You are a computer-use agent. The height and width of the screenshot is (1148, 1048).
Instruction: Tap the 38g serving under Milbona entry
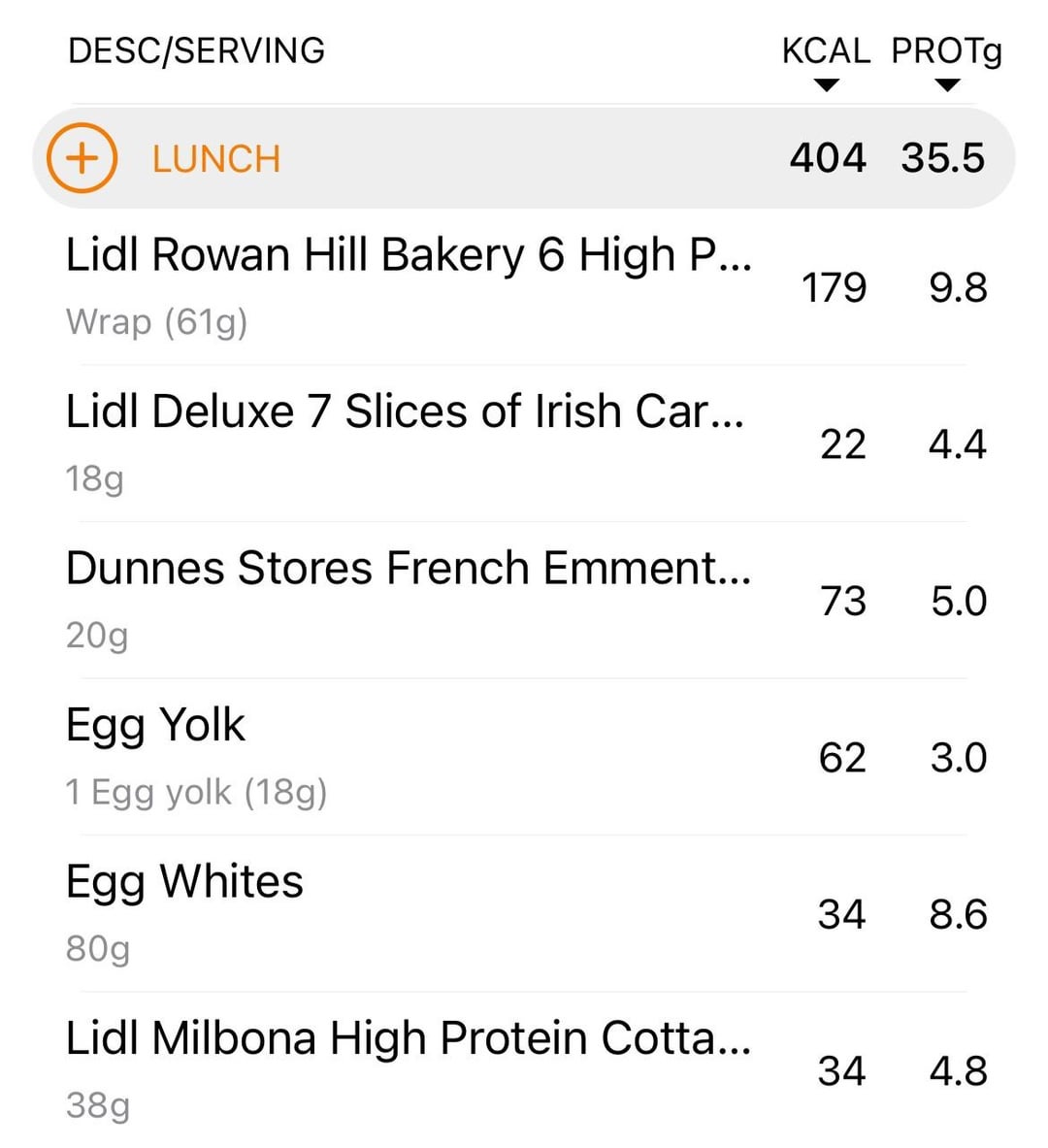[97, 1105]
